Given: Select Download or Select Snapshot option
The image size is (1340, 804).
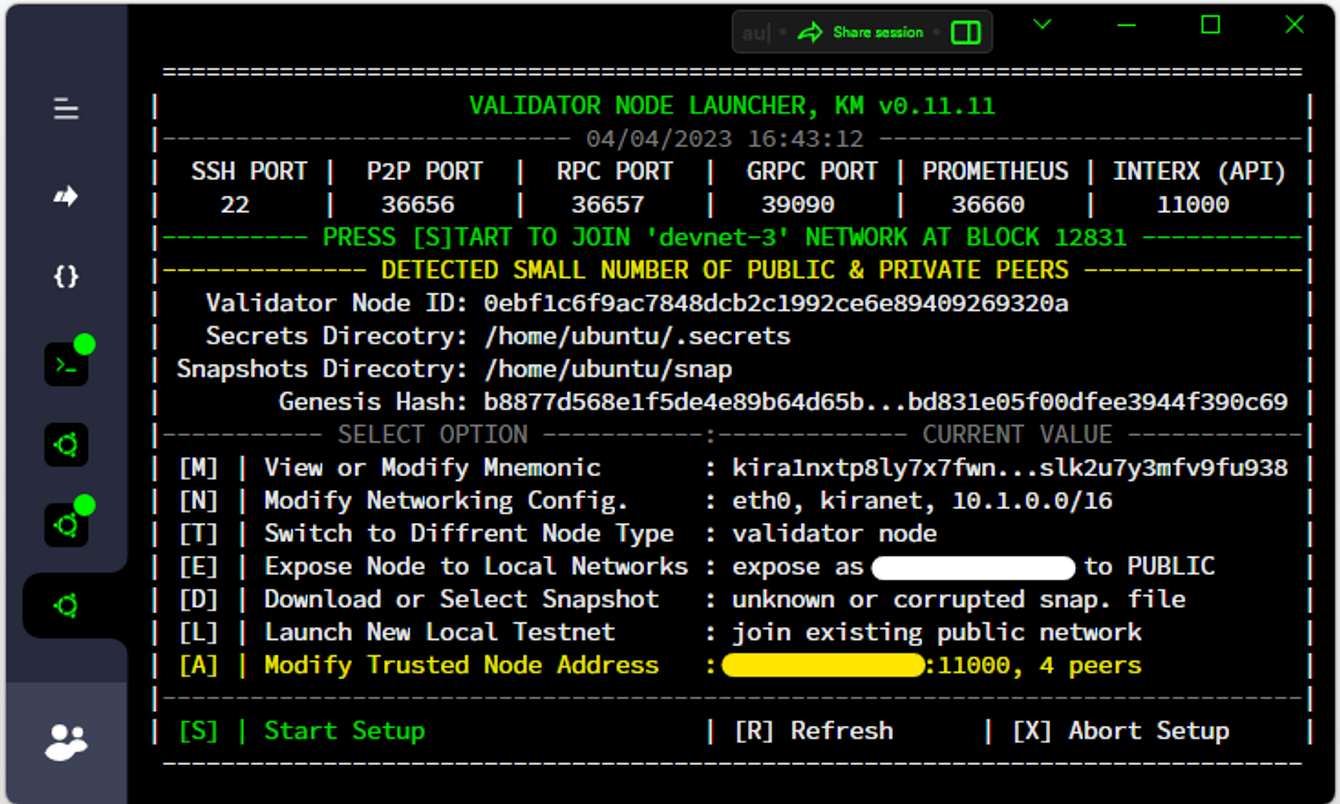Looking at the screenshot, I should 461,599.
